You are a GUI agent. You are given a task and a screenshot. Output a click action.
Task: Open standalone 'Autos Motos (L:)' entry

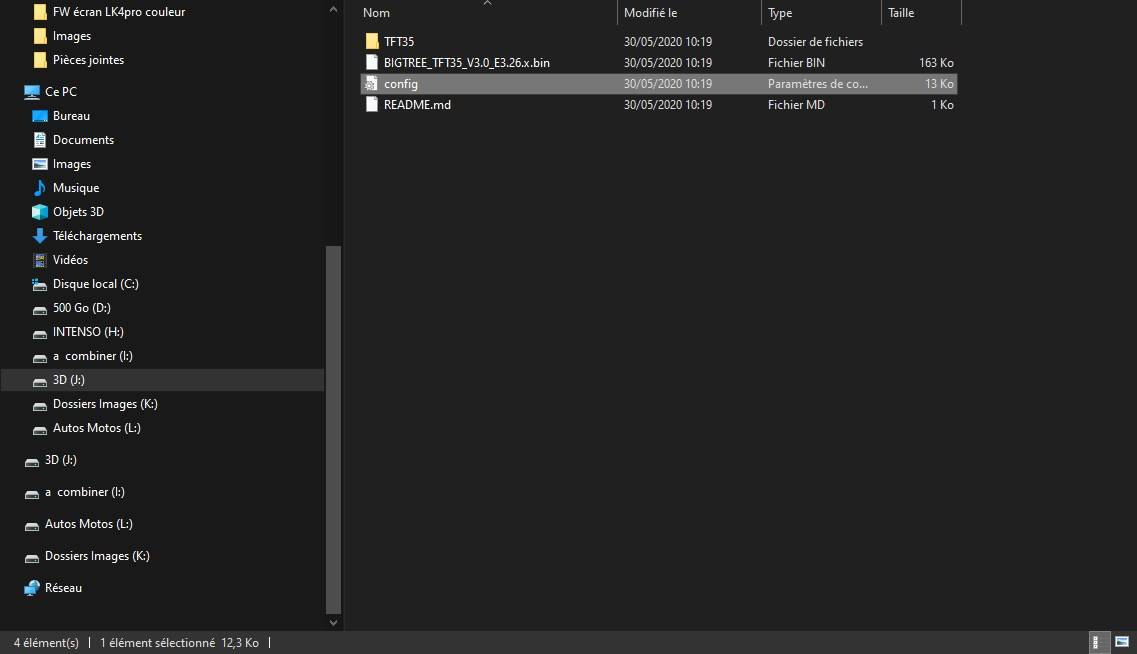[88, 523]
